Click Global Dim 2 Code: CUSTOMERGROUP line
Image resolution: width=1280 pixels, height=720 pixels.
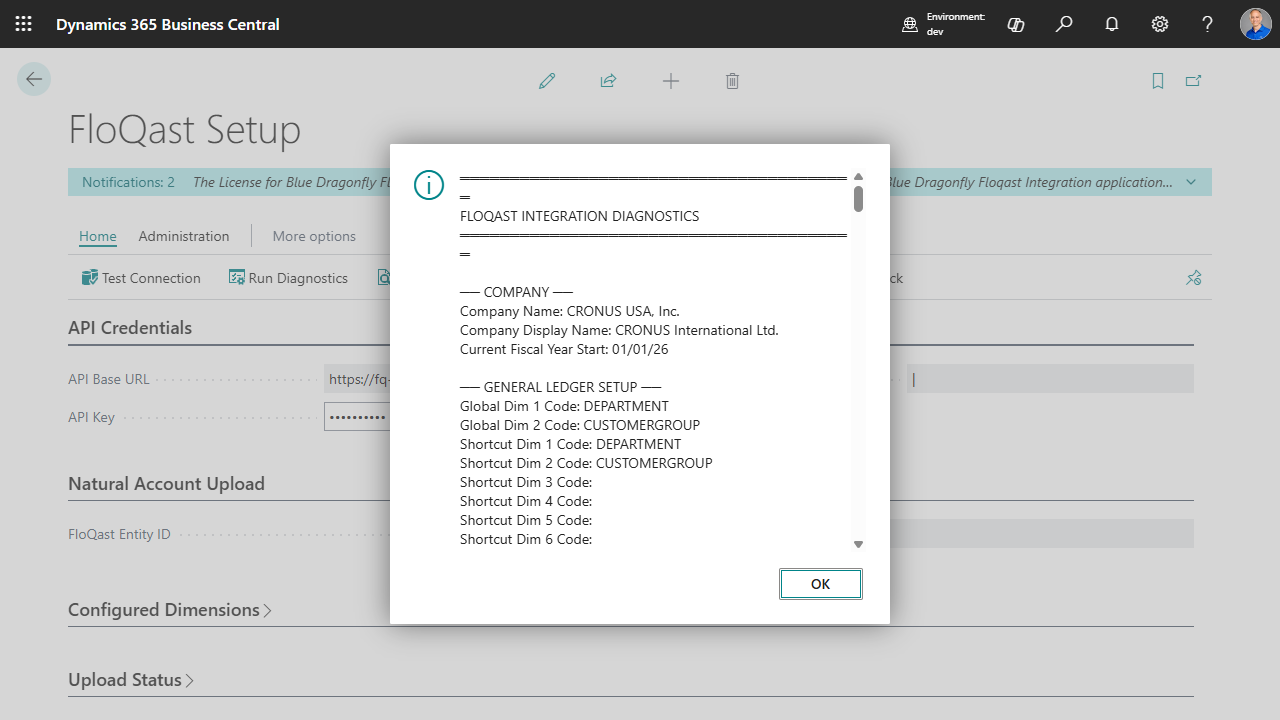point(580,425)
